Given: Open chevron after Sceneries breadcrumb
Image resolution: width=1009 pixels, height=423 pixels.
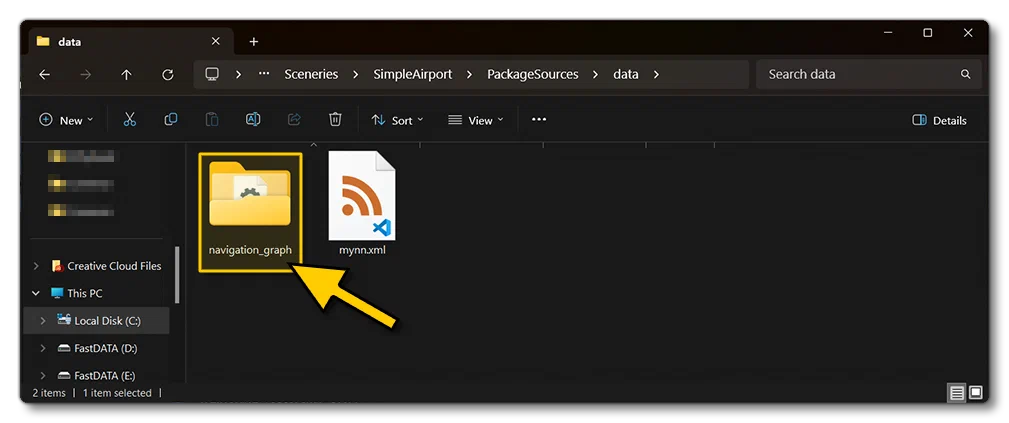Looking at the screenshot, I should (x=356, y=75).
